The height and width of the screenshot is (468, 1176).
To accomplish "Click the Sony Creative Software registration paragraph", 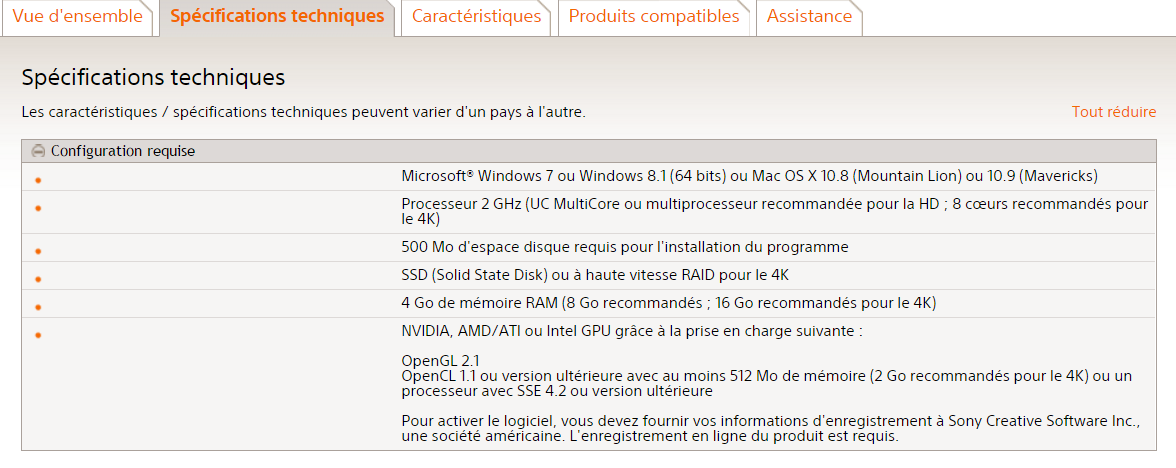I will (x=770, y=429).
